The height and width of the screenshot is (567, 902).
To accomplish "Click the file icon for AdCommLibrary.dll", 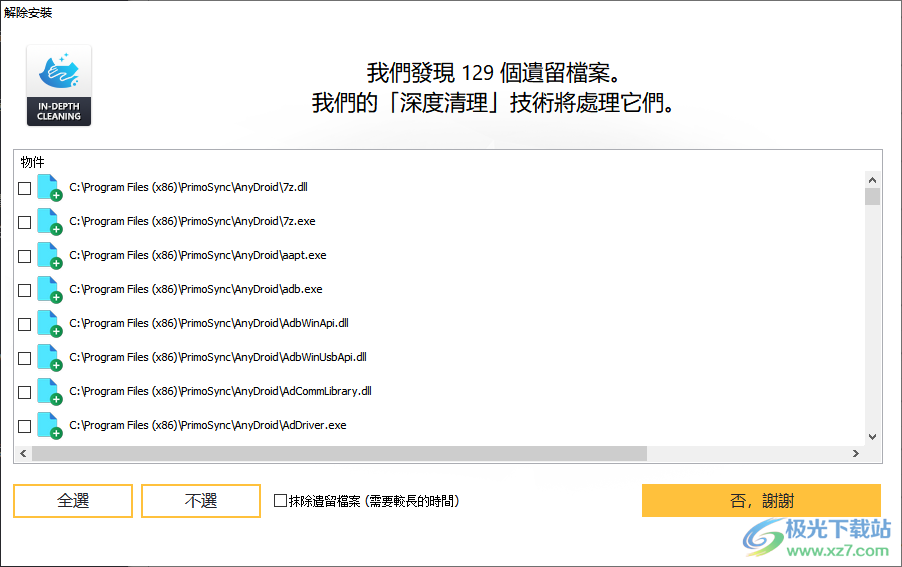I will pyautogui.click(x=49, y=391).
